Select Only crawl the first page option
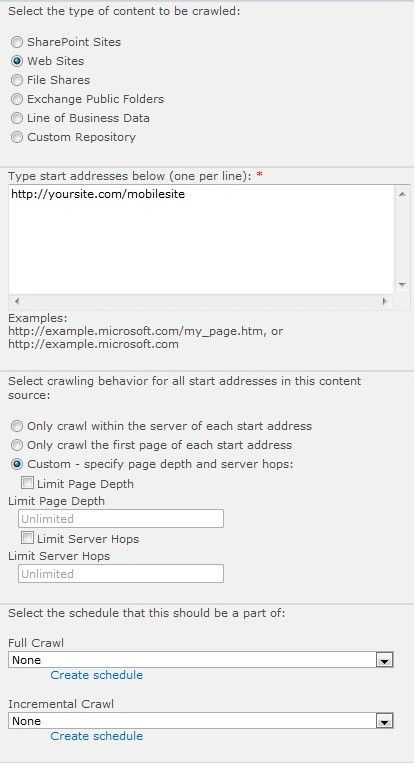 pos(17,445)
